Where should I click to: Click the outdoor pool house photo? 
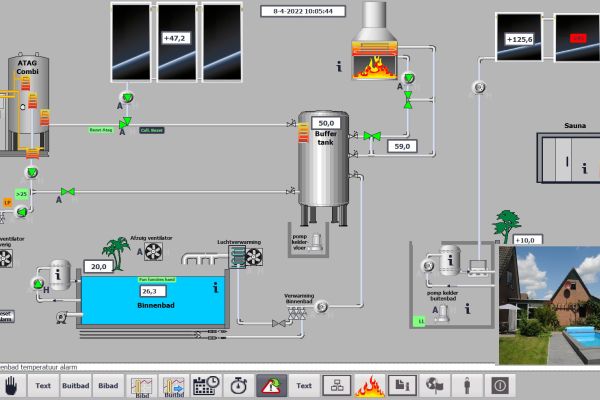(x=548, y=305)
